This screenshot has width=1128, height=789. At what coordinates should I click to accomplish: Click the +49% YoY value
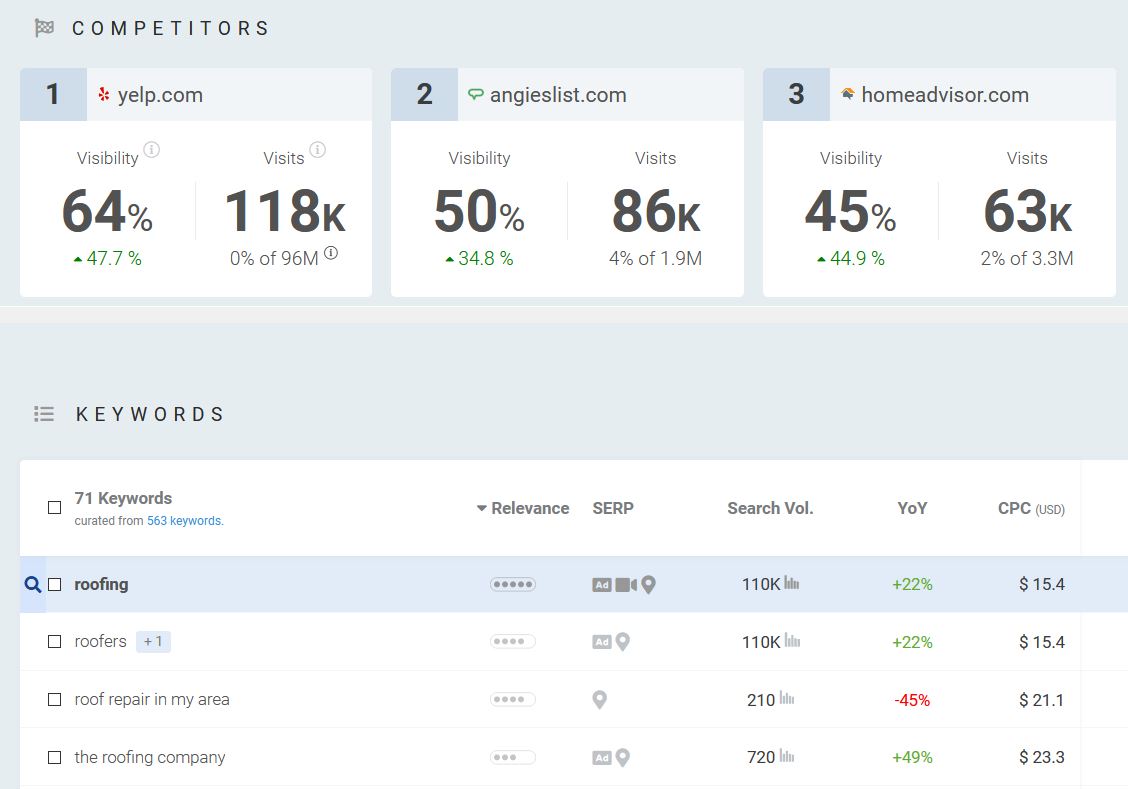pos(912,757)
